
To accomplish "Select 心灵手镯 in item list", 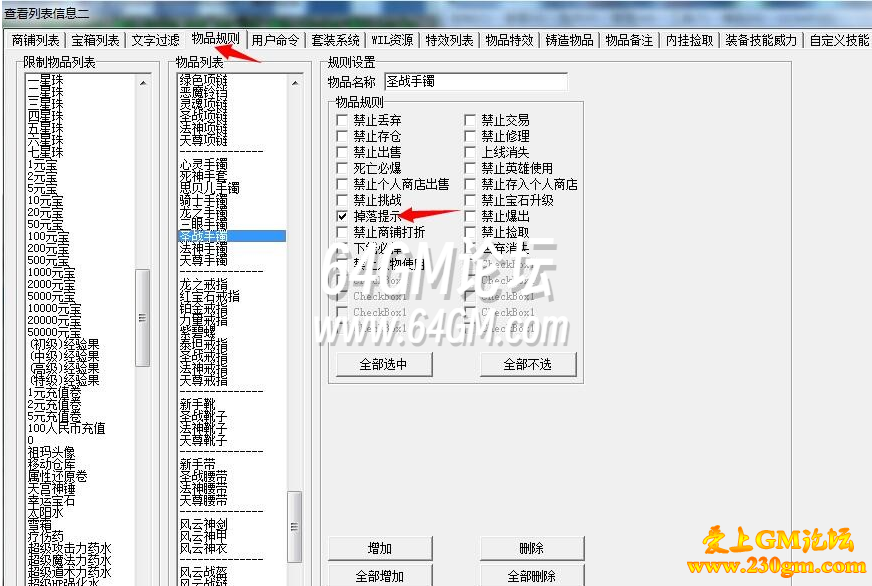I will coord(204,164).
